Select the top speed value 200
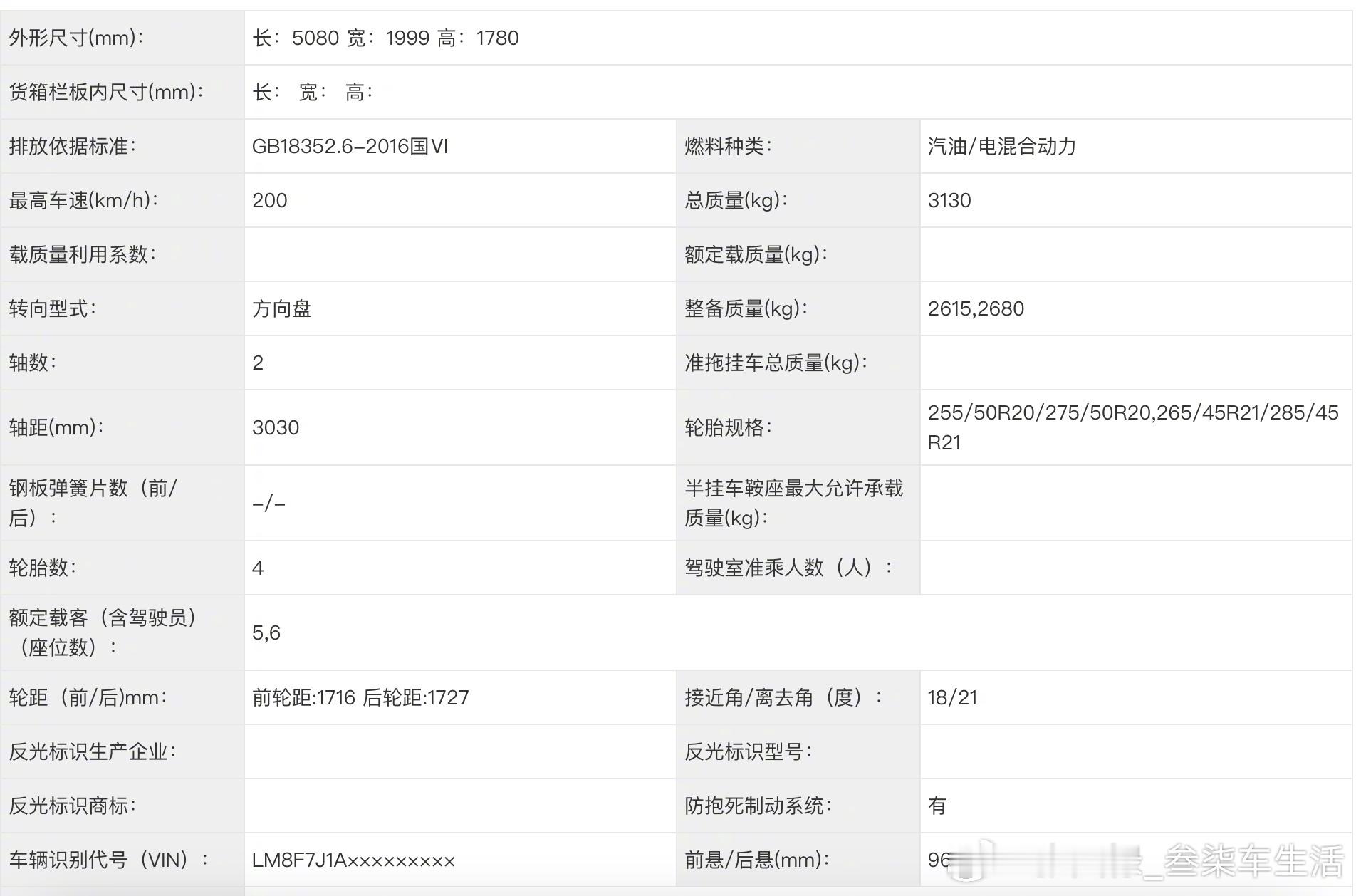Image resolution: width=1356 pixels, height=896 pixels. (x=270, y=200)
